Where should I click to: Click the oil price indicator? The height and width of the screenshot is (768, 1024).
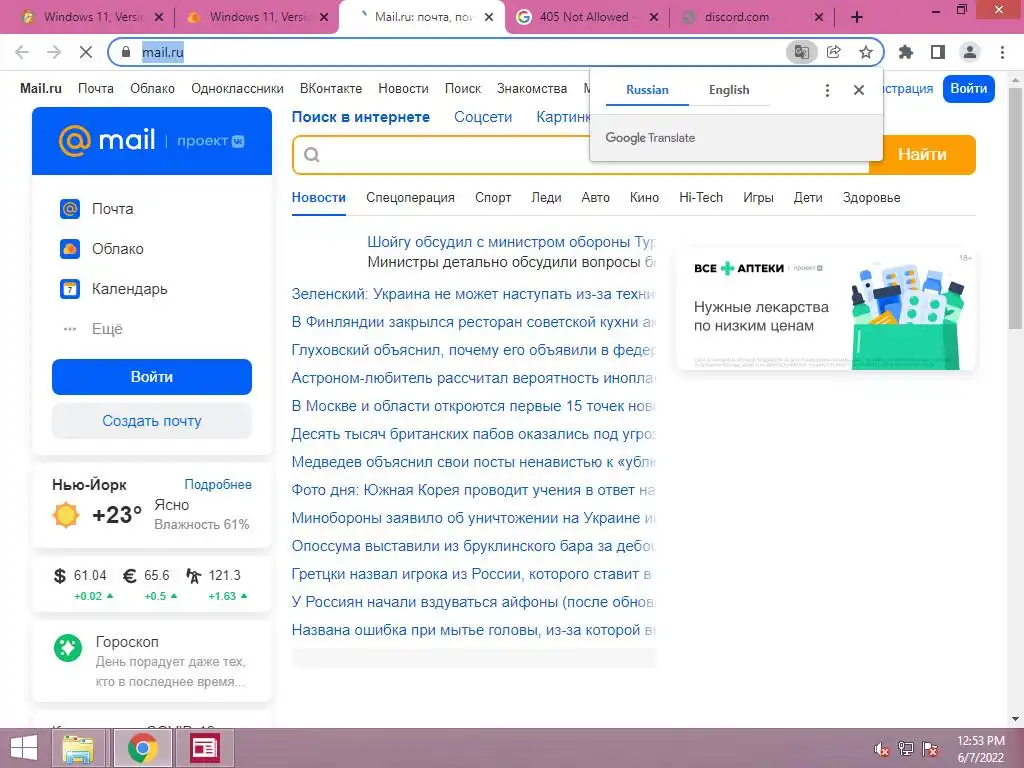point(216,584)
